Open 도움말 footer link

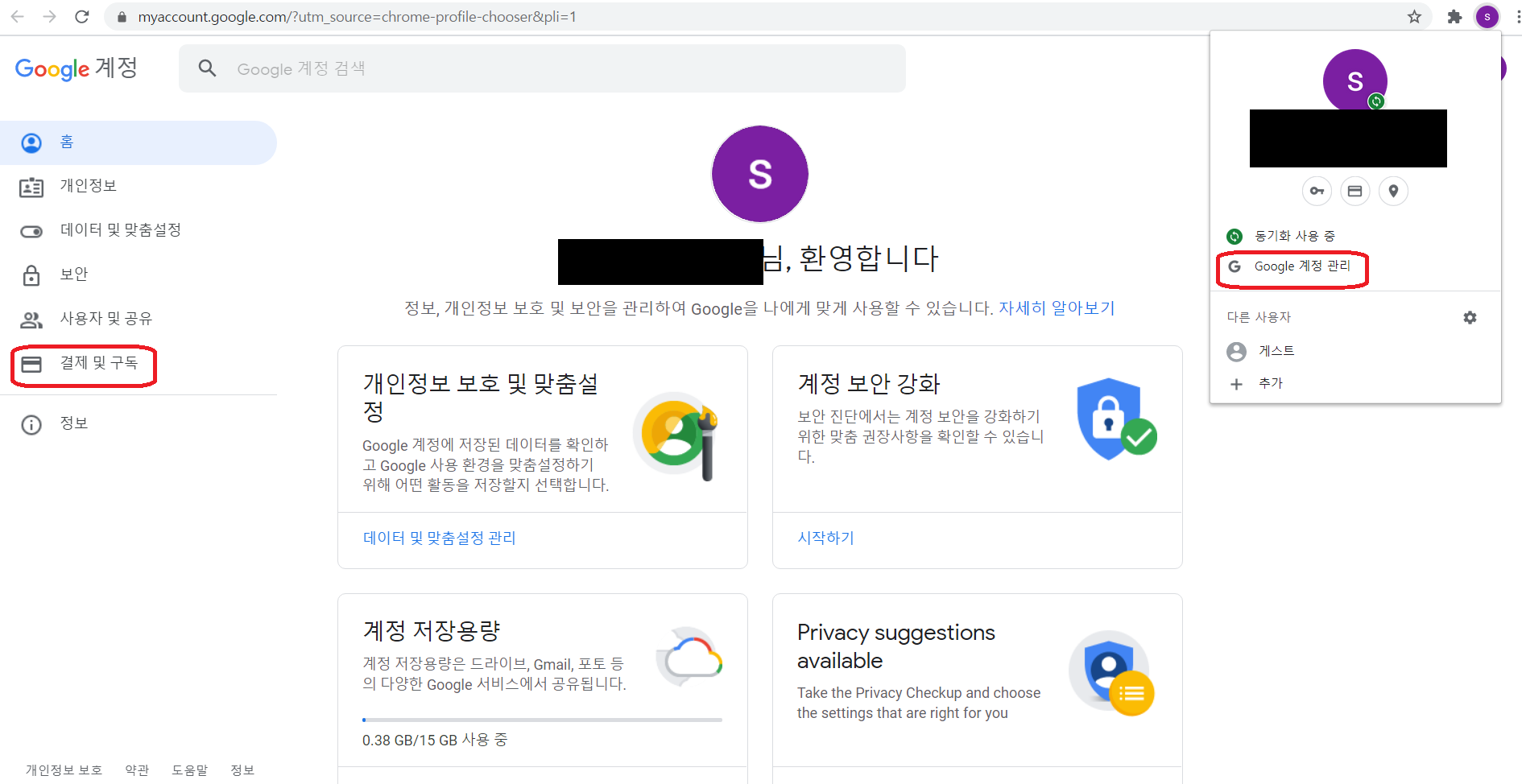point(190,770)
